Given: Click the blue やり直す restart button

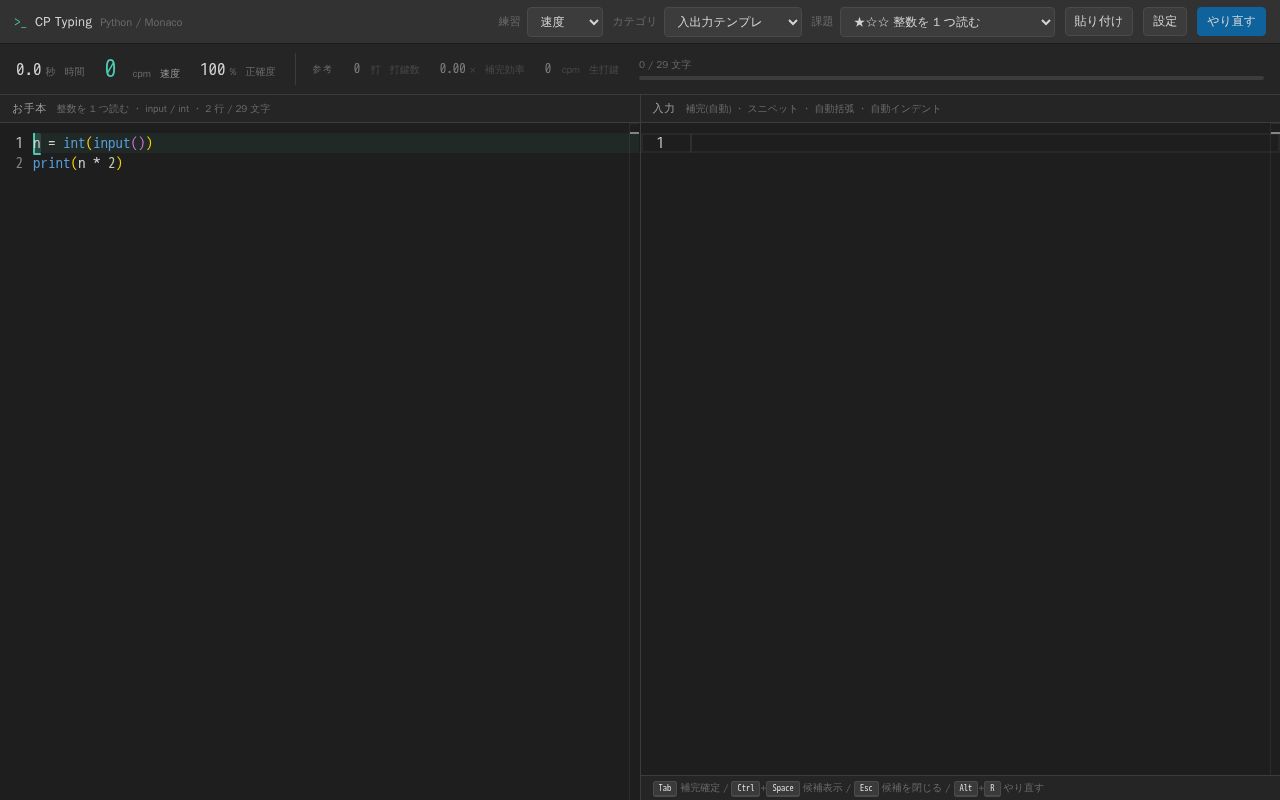Looking at the screenshot, I should [1231, 21].
